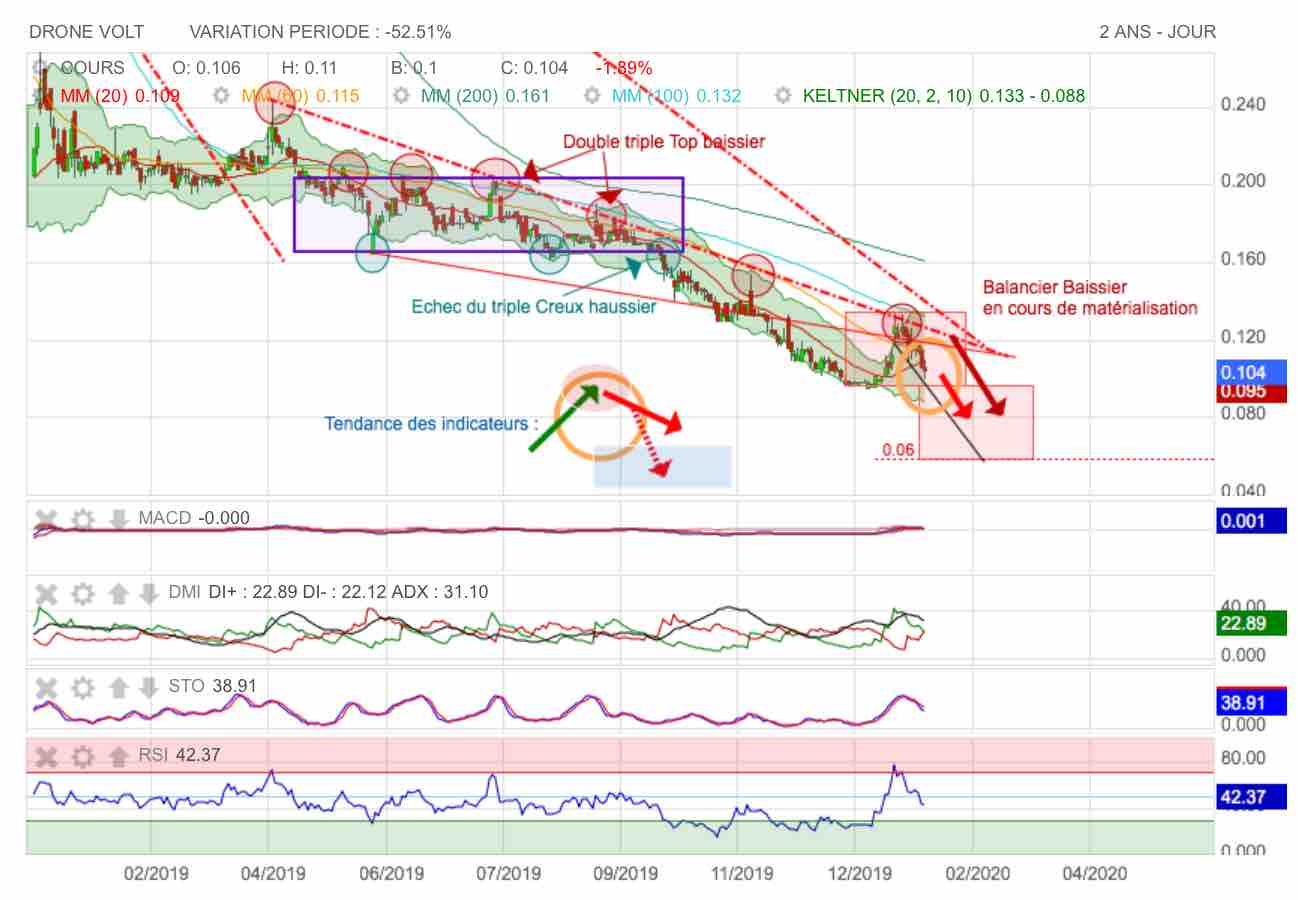The width and height of the screenshot is (1298, 900).
Task: Move the STO panel down
Action: click(x=149, y=687)
